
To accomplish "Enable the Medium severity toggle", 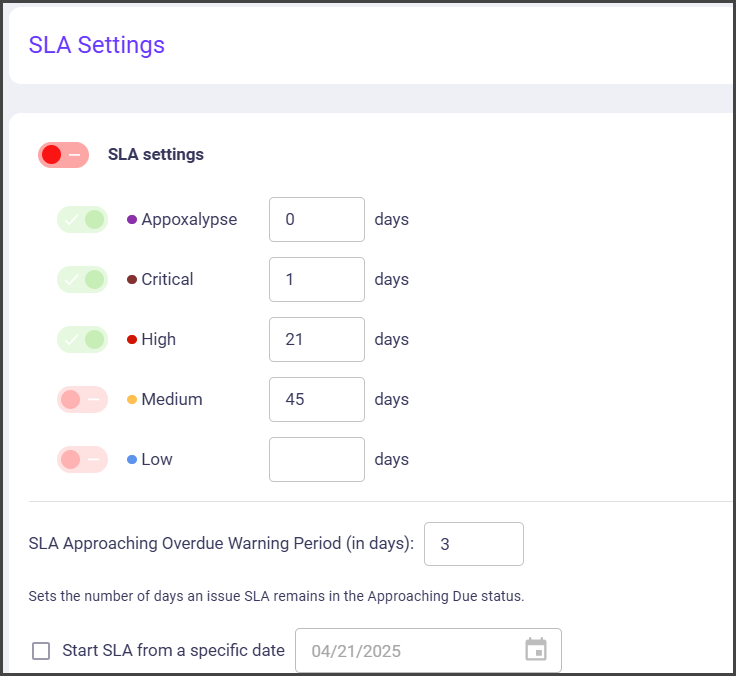I will (x=82, y=400).
